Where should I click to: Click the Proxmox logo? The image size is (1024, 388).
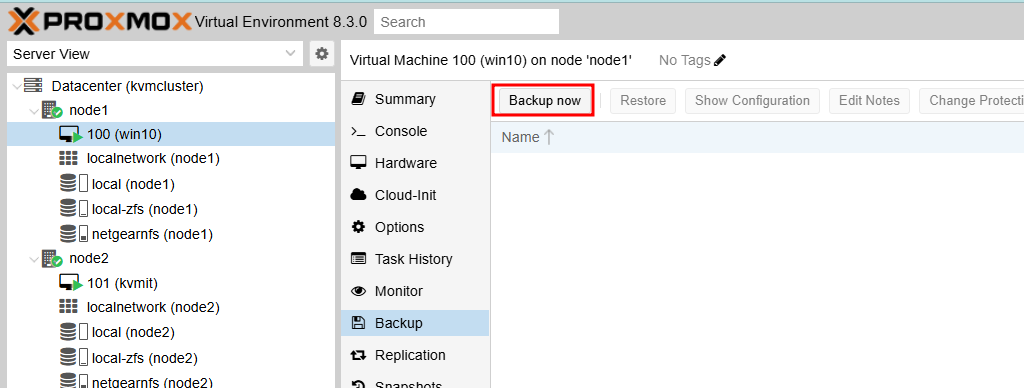(100, 21)
